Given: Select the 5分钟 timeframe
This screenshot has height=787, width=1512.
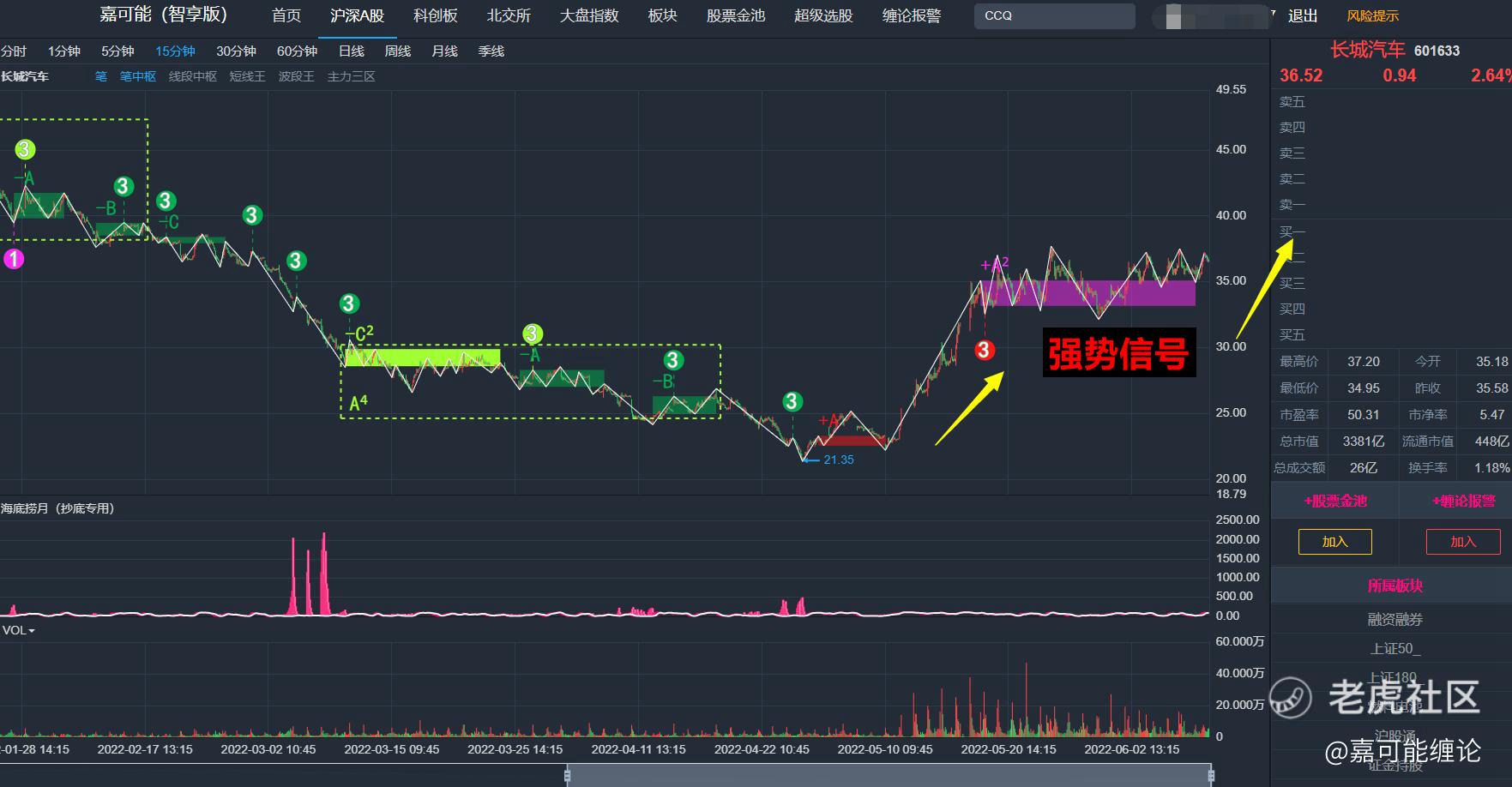Looking at the screenshot, I should pyautogui.click(x=117, y=51).
